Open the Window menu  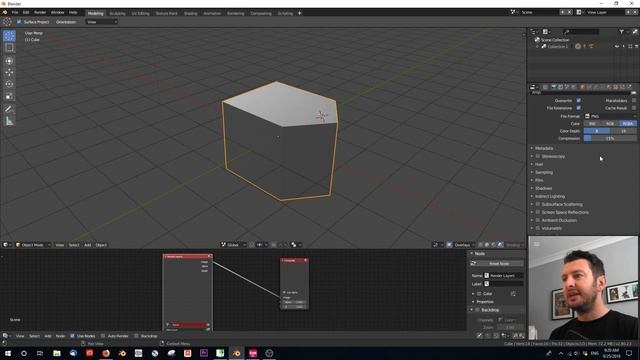coord(58,13)
